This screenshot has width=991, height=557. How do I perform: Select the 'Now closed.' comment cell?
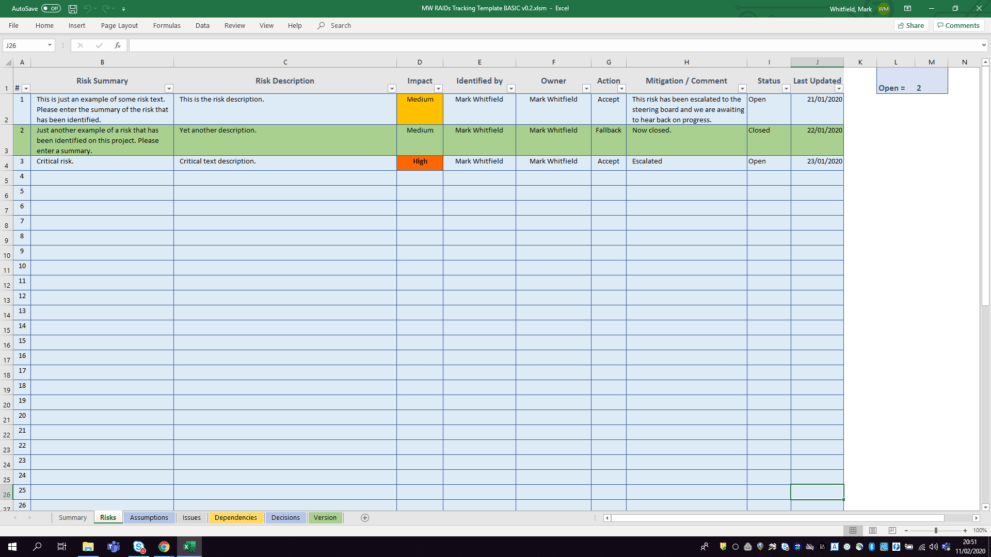686,140
